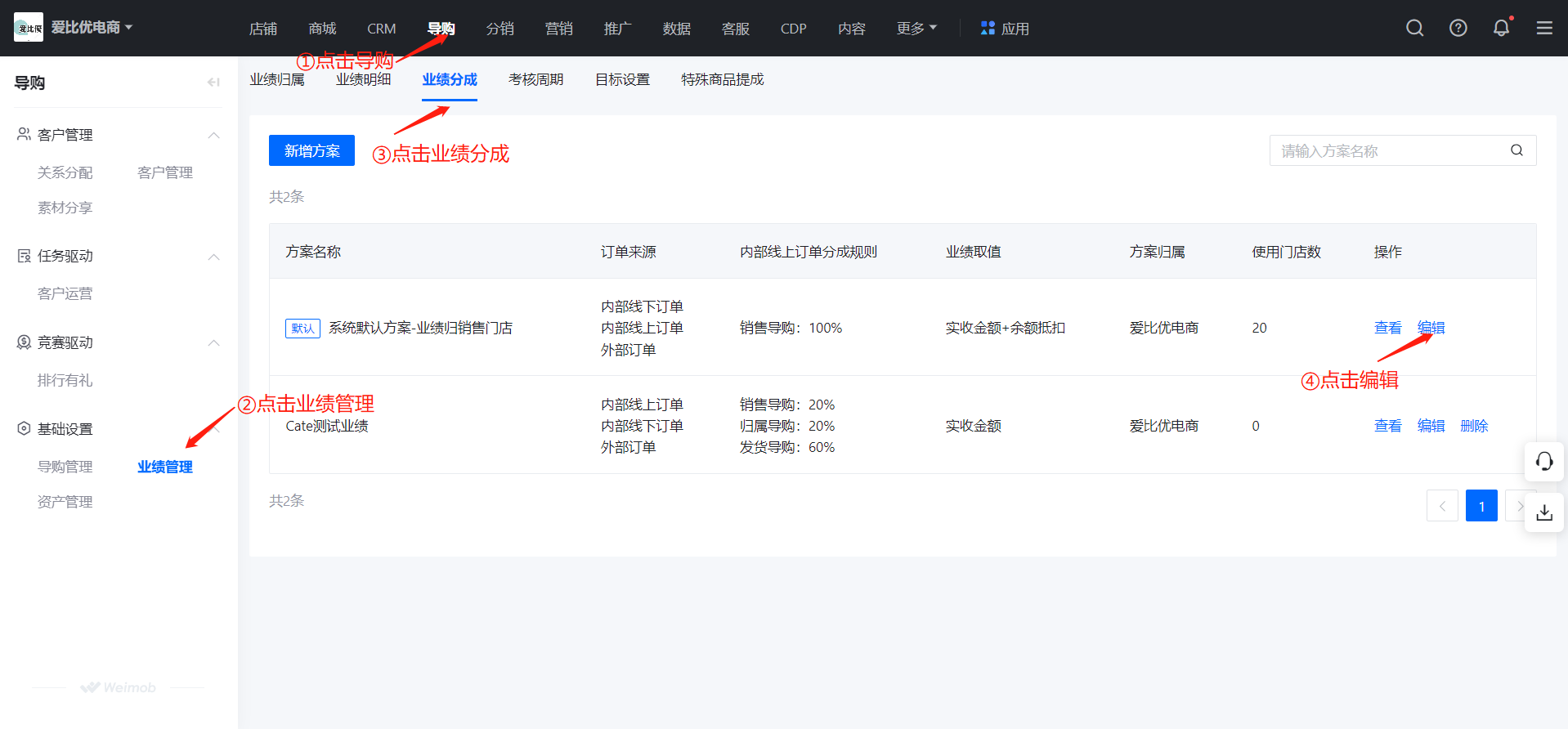Open 业绩管理 in the sidebar
This screenshot has height=729, width=1568.
point(165,467)
